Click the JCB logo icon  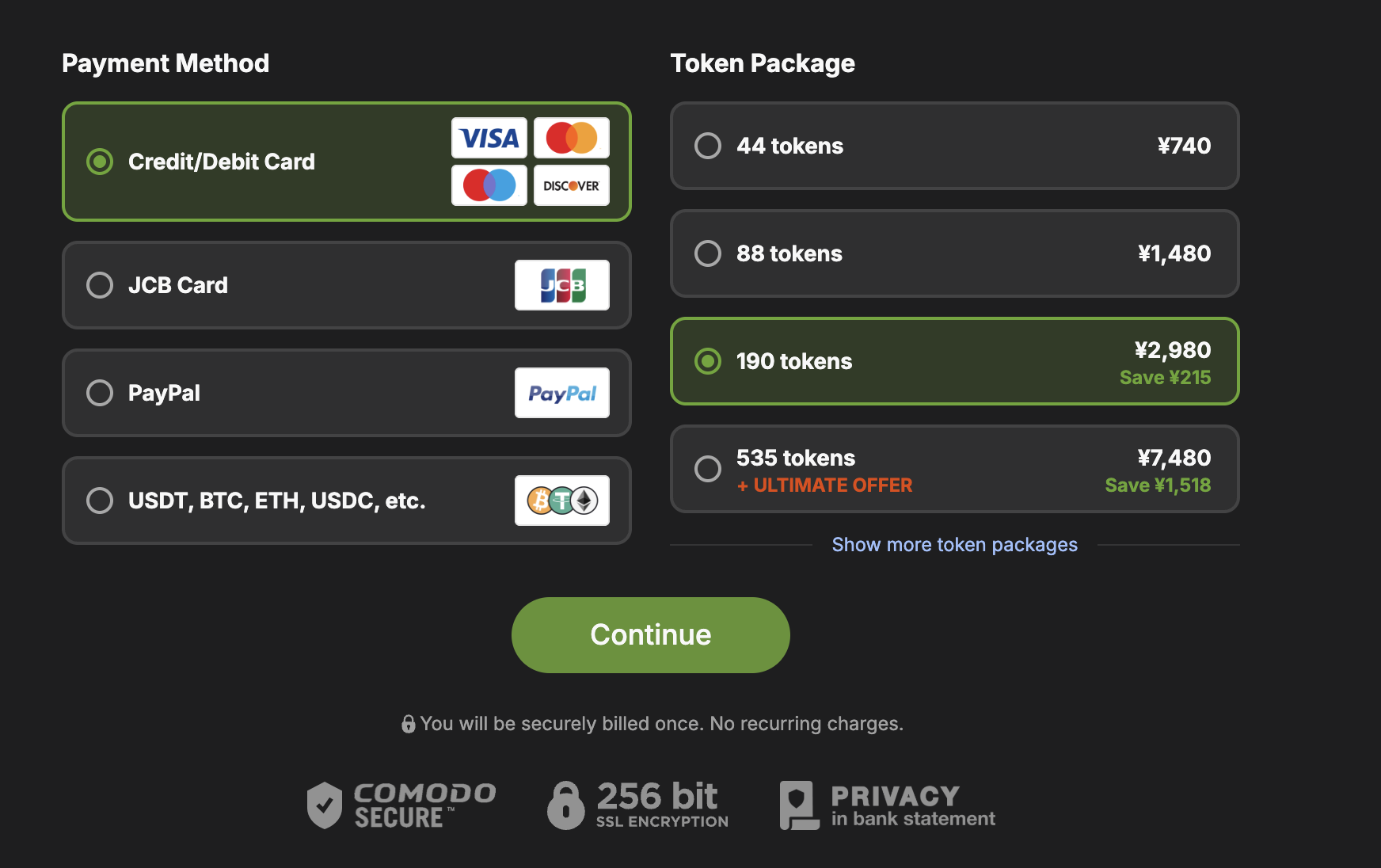(x=562, y=285)
